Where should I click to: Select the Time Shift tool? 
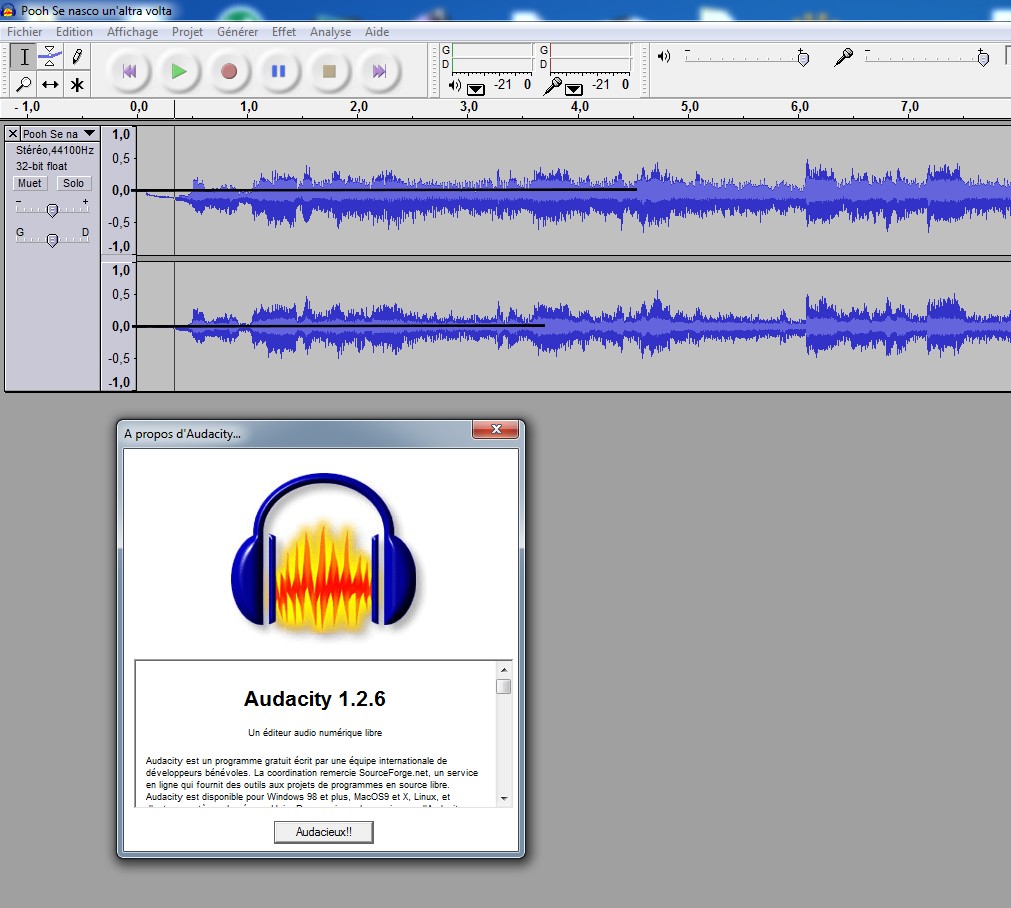click(50, 84)
